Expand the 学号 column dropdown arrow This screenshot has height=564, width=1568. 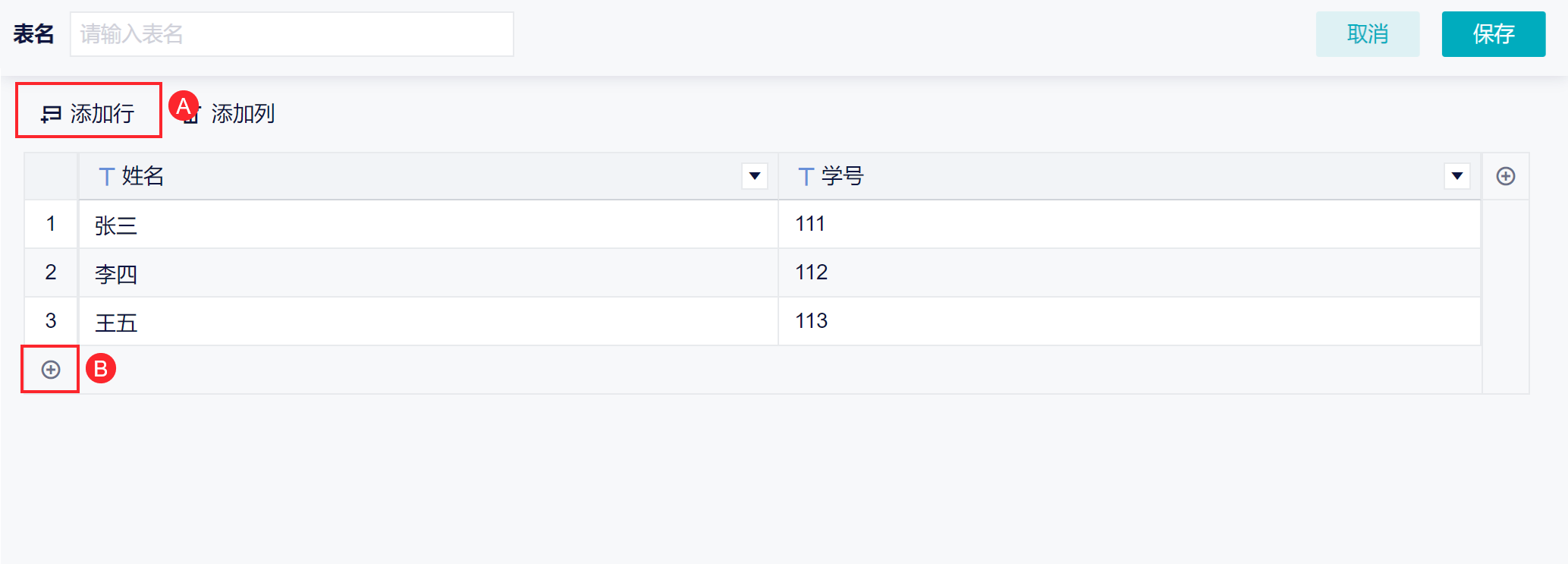pos(1456,176)
